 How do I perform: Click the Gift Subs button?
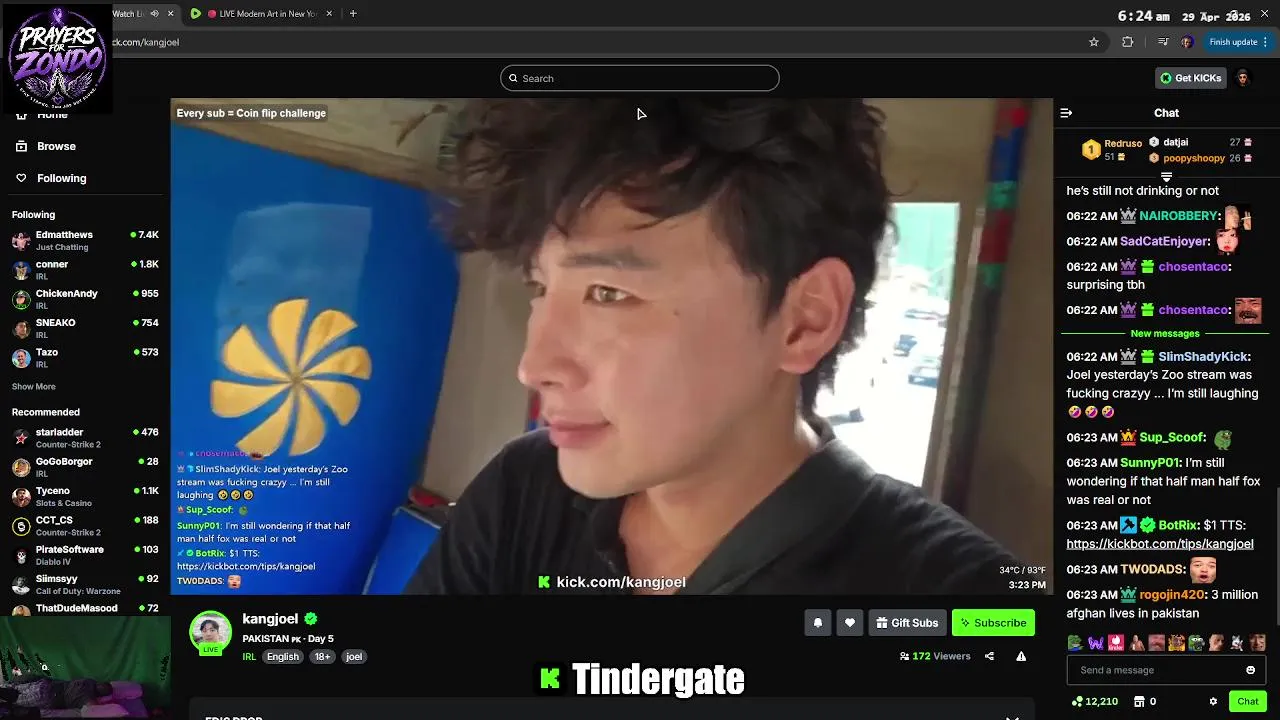[x=907, y=623]
